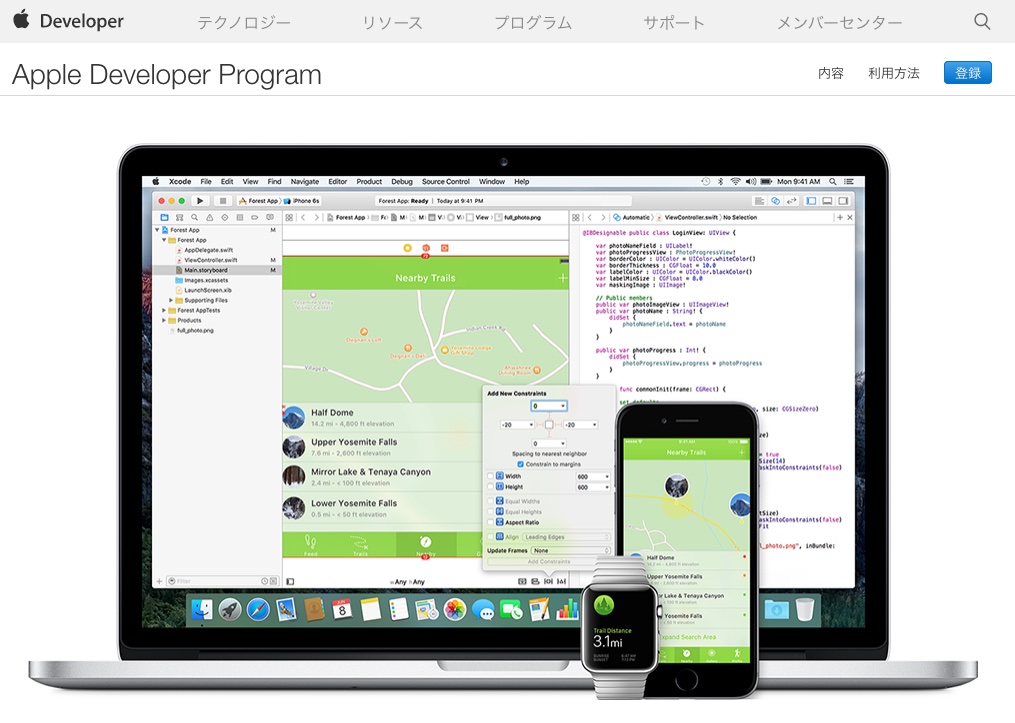Open the Update Frames None dropdown
This screenshot has height=723, width=1015.
[x=571, y=550]
